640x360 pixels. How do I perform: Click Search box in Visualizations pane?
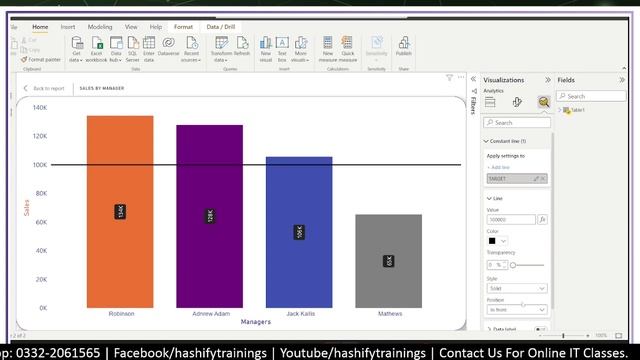[517, 123]
